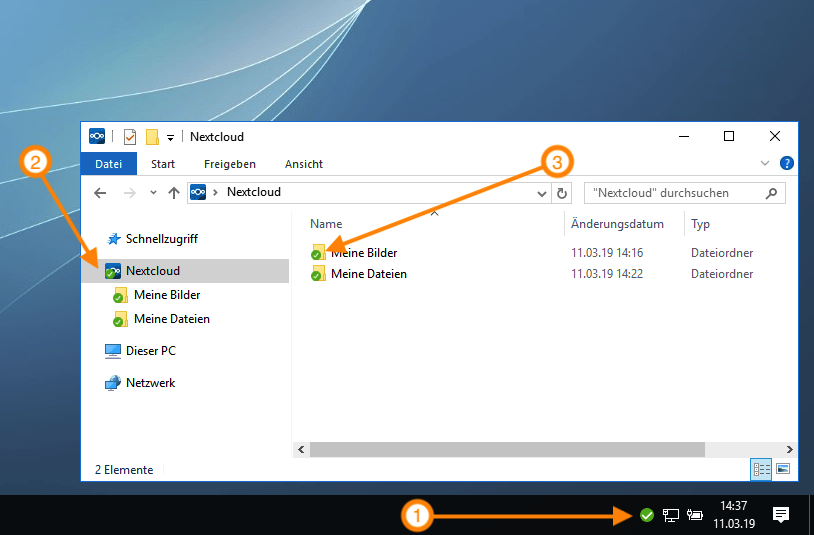Viewport: 814px width, 535px height.
Task: Click the Meine Bilder folder icon in file list
Action: coord(318,252)
